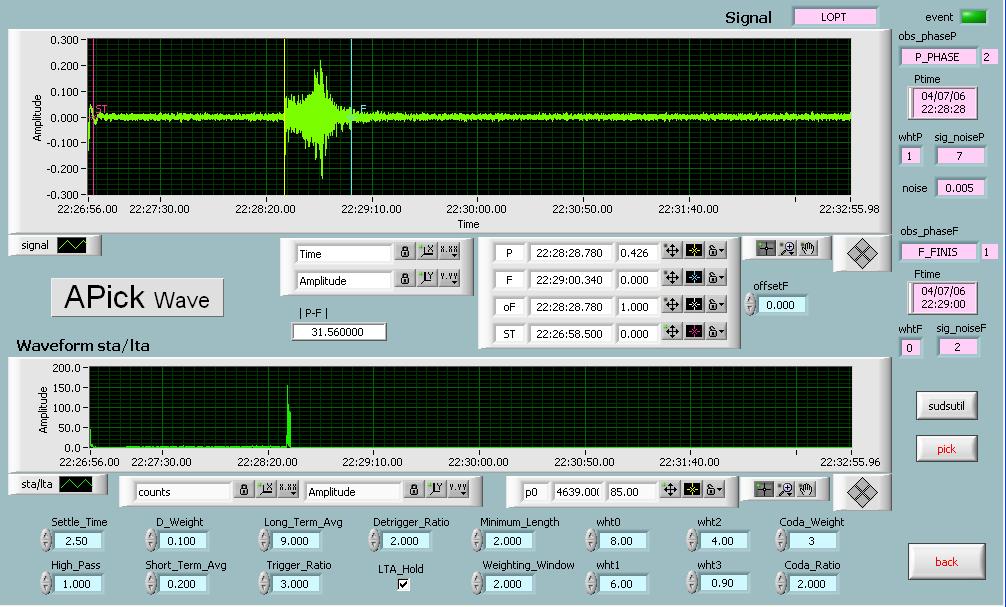
Task: Open the sta/lta Amplitude axis format menu
Action: [x=458, y=490]
